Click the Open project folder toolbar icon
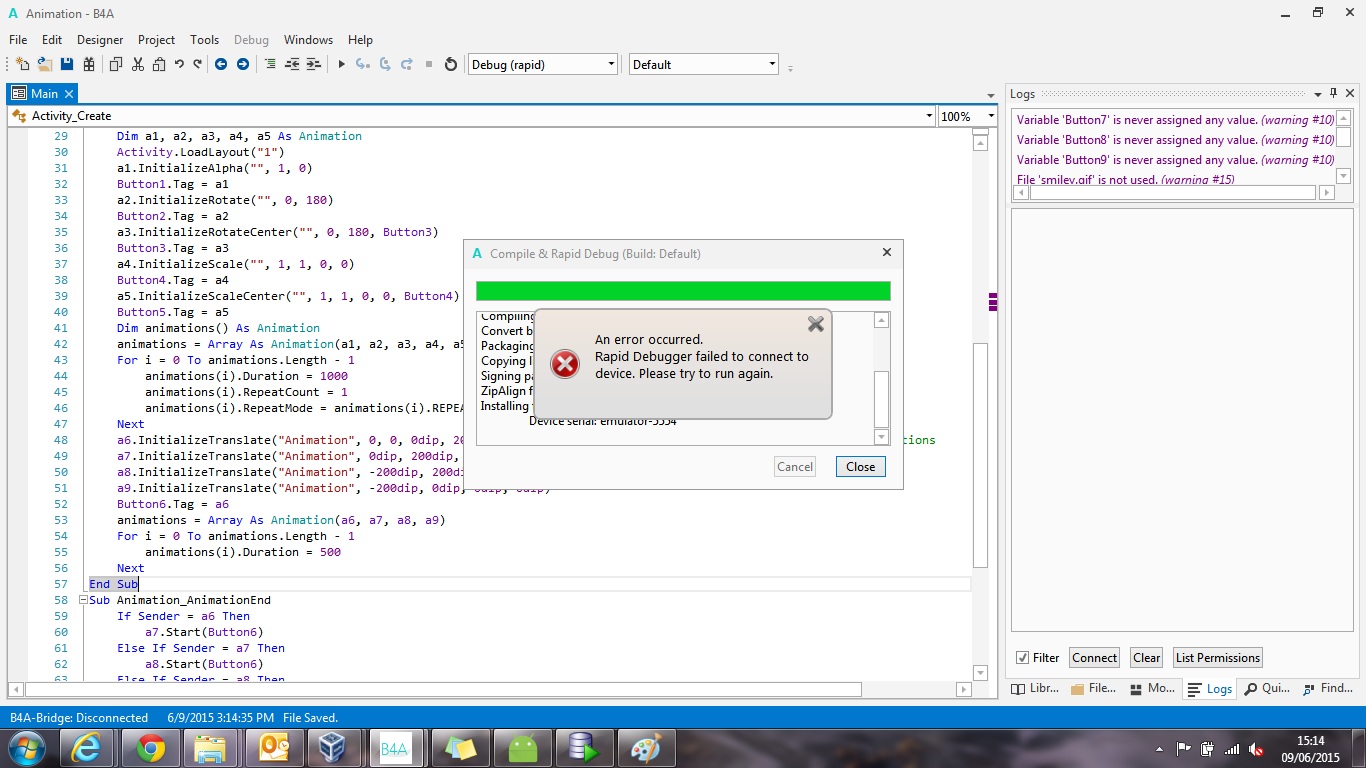Image resolution: width=1366 pixels, height=768 pixels. (45, 64)
